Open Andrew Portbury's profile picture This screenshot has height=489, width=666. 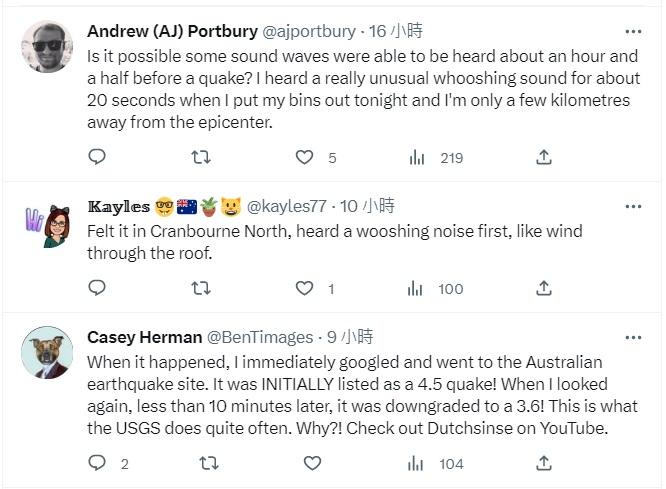click(x=47, y=47)
